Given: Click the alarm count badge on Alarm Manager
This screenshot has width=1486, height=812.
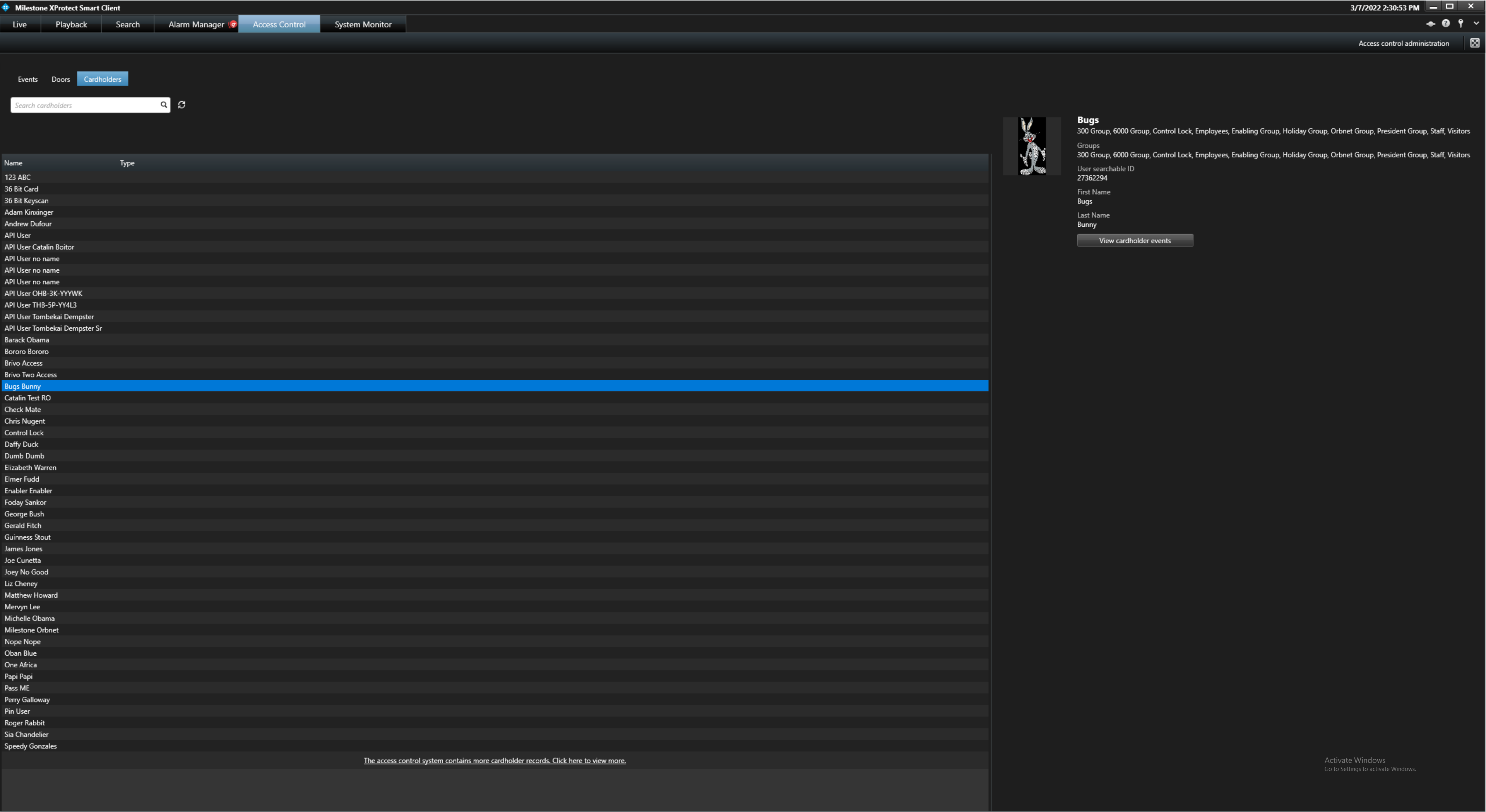Looking at the screenshot, I should (x=233, y=24).
